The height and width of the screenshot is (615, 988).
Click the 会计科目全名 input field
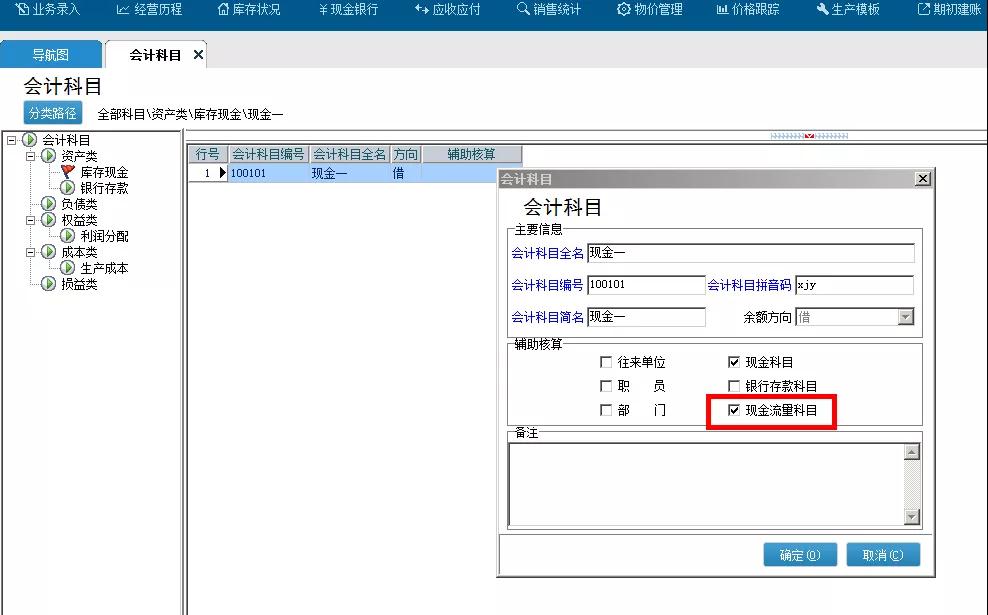pyautogui.click(x=750, y=253)
